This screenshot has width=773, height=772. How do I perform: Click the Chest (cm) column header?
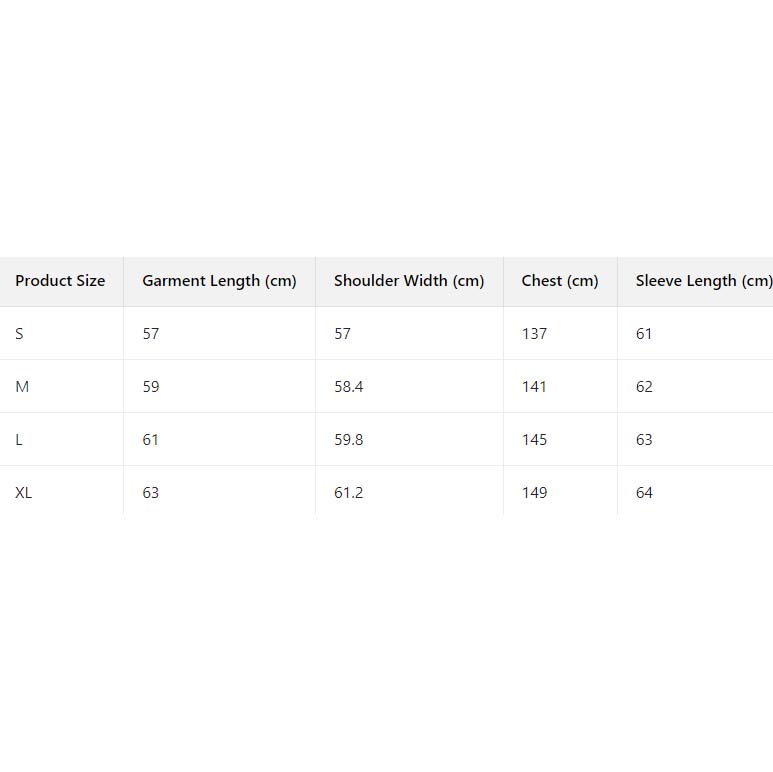pos(560,281)
